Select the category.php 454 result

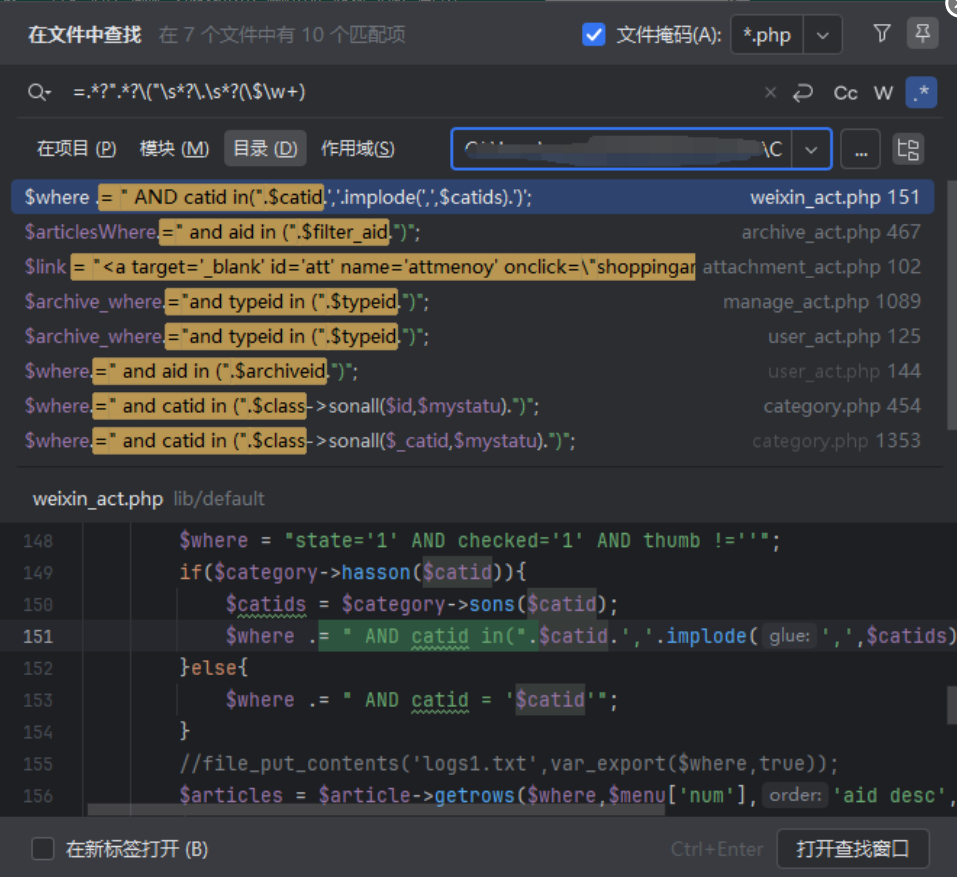[x=472, y=406]
